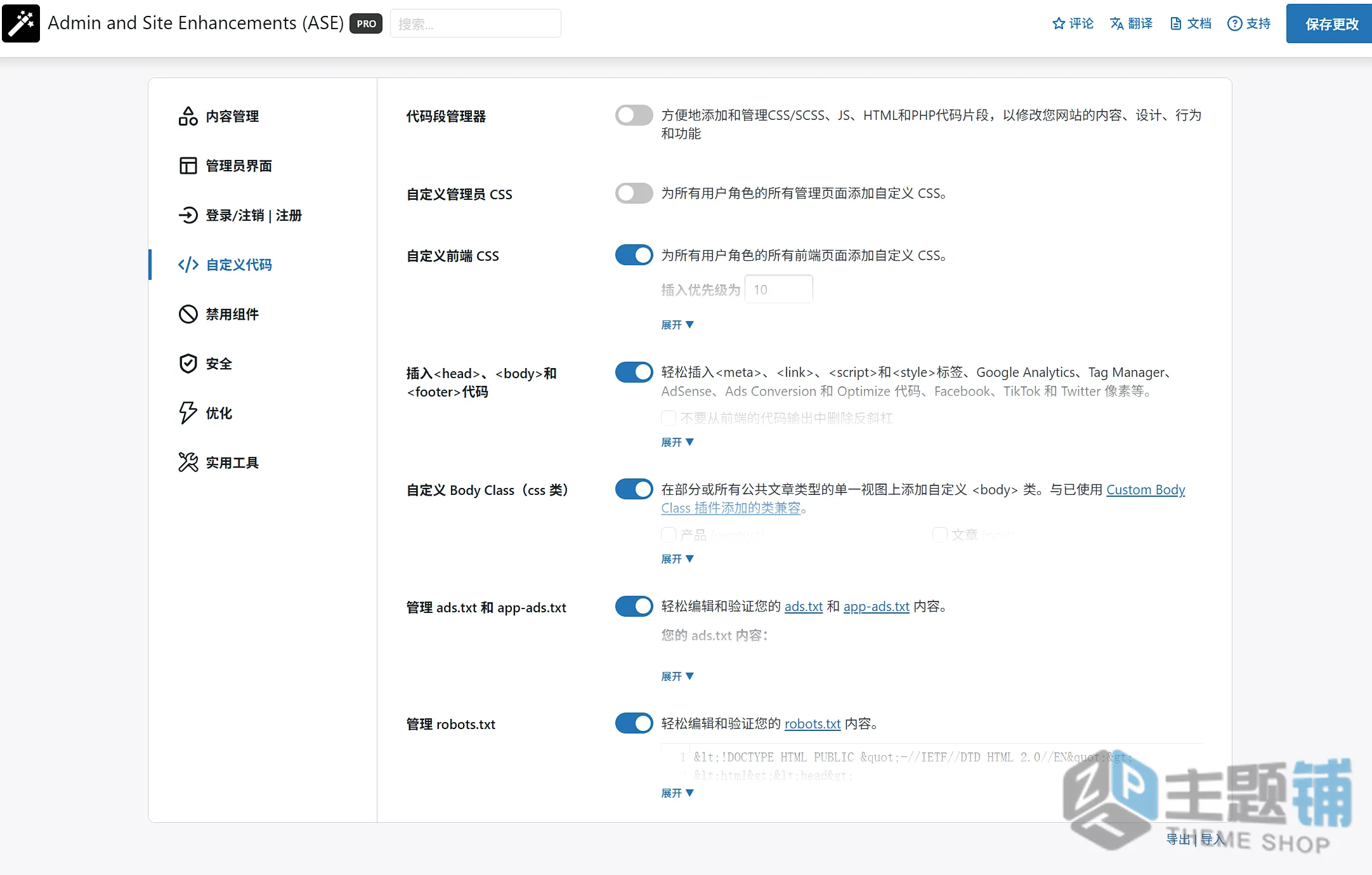Expand the 插入<head>、<body>和<footer>代码 section with 展开
The height and width of the screenshot is (875, 1372).
tap(677, 442)
